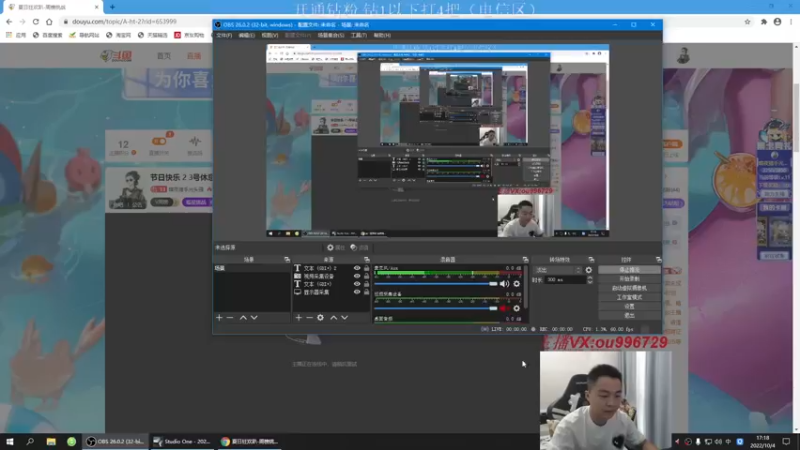Pop out the Sources dock icon
This screenshot has height=450, width=800.
(366, 260)
